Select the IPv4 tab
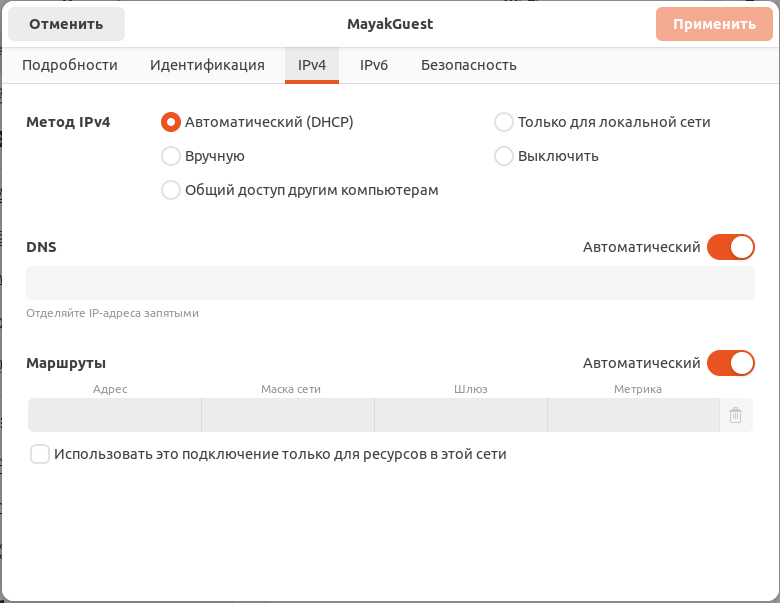780x603 pixels. click(312, 65)
